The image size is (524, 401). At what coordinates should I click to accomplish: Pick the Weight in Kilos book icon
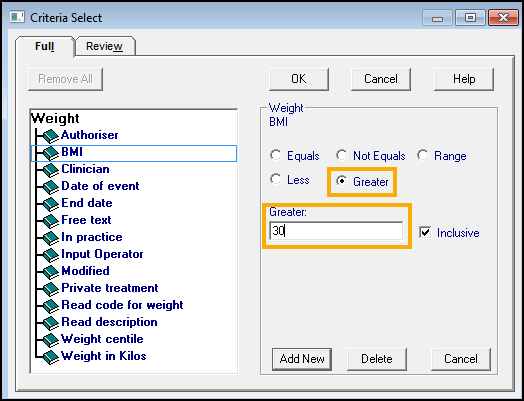click(x=51, y=357)
